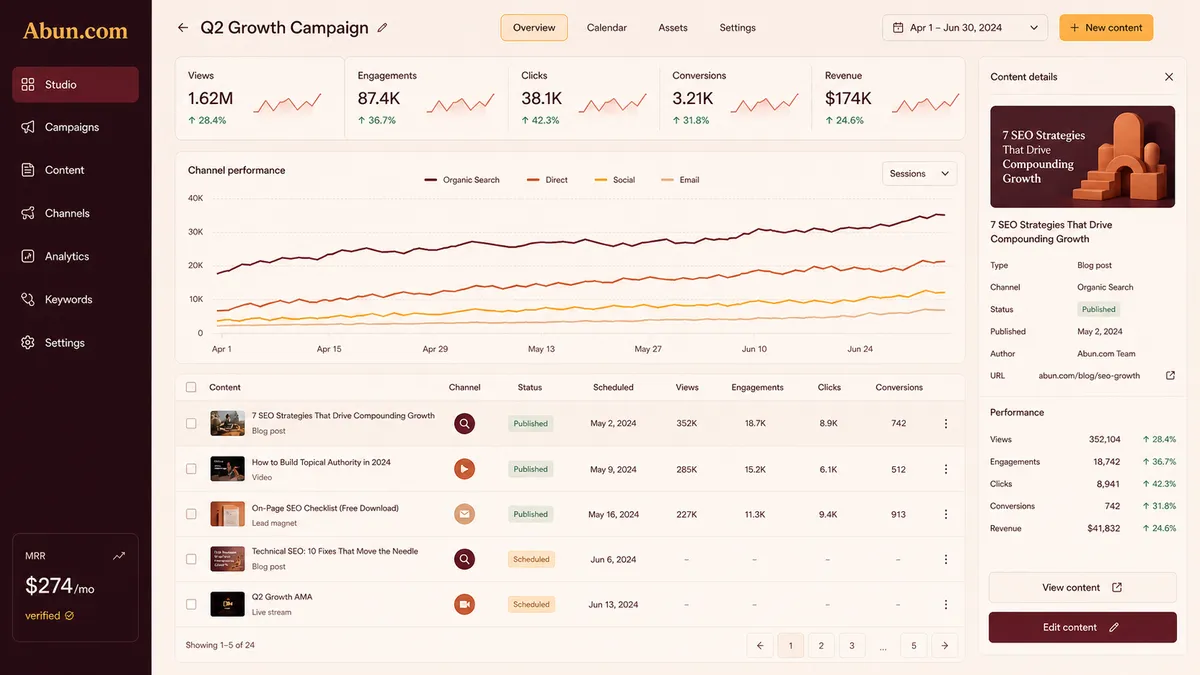The width and height of the screenshot is (1200, 675).
Task: Toggle the Direct legend series
Action: click(x=547, y=180)
